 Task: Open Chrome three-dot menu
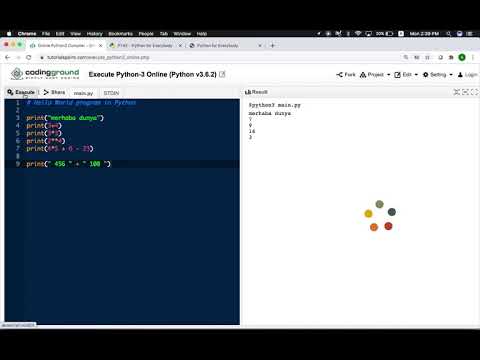pos(473,57)
